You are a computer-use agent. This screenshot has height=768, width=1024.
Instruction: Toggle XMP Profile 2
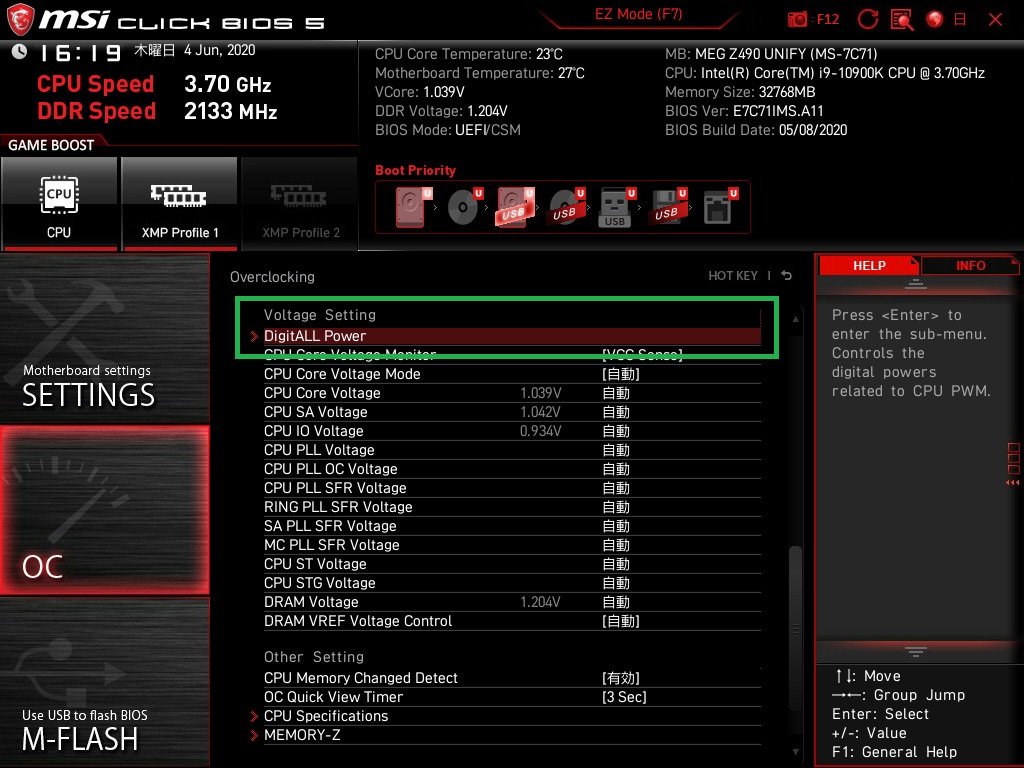coord(300,203)
